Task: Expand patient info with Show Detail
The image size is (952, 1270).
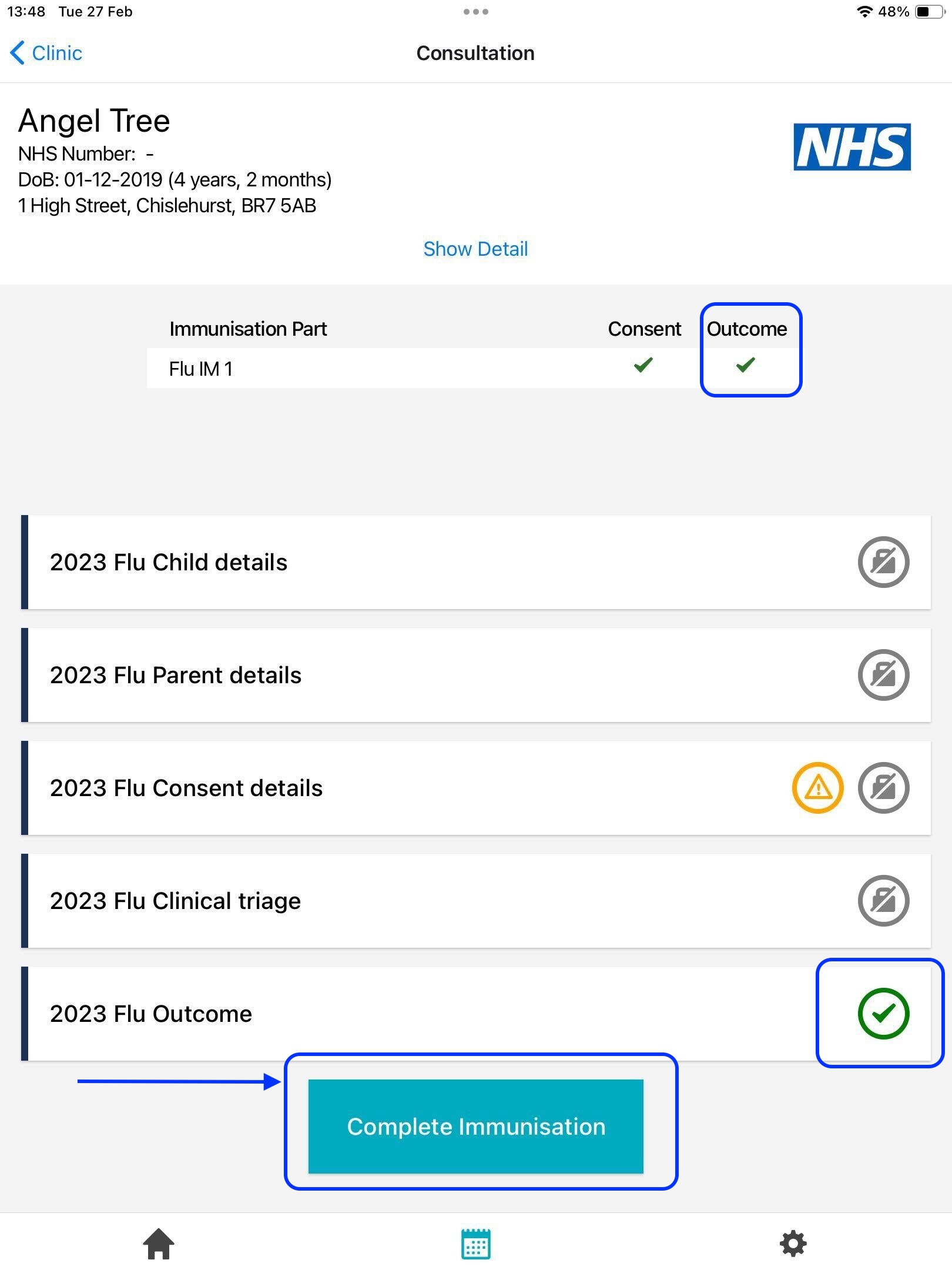Action: pyautogui.click(x=475, y=249)
